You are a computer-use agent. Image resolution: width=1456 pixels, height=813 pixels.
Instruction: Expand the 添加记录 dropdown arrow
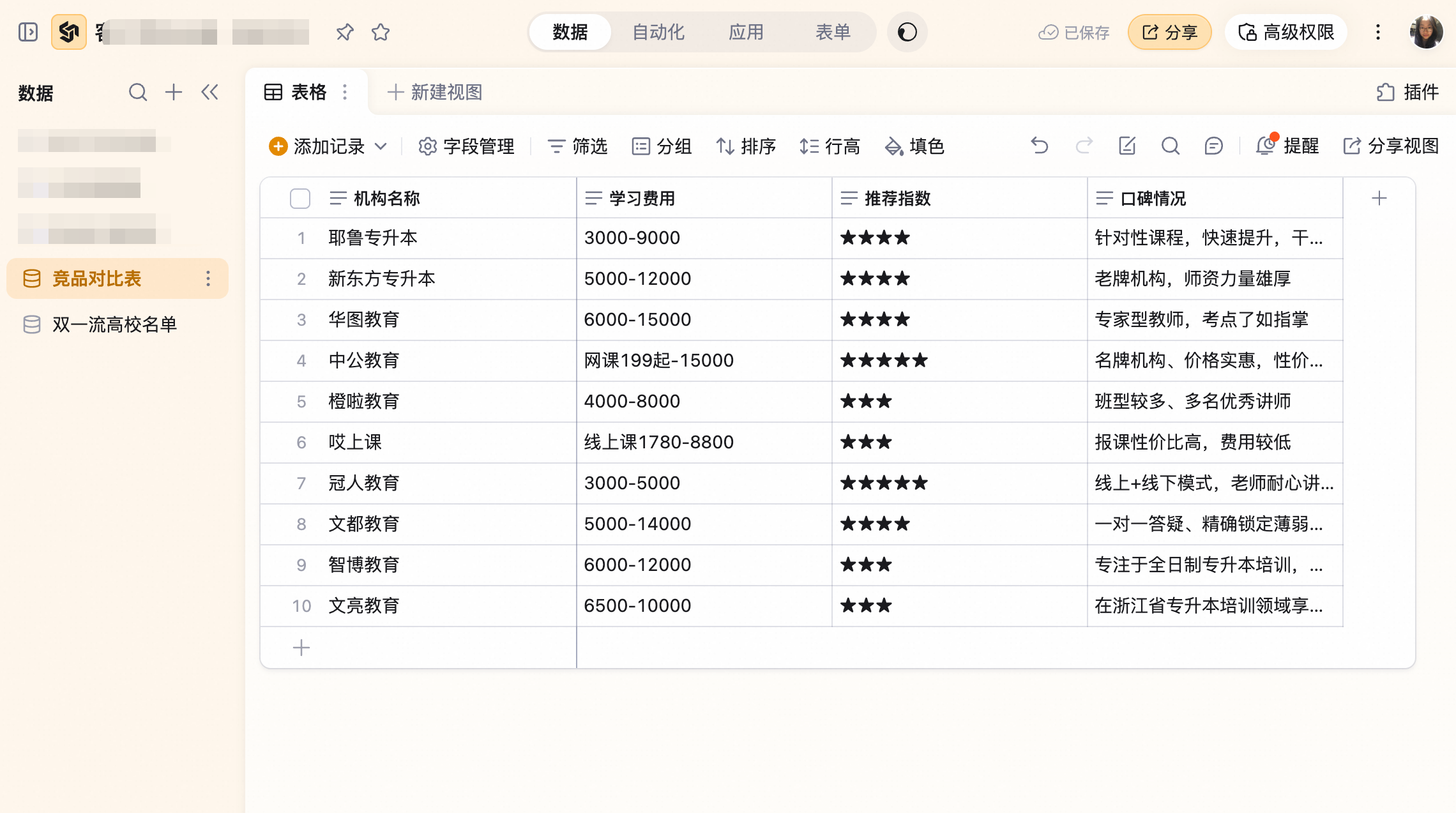tap(381, 146)
